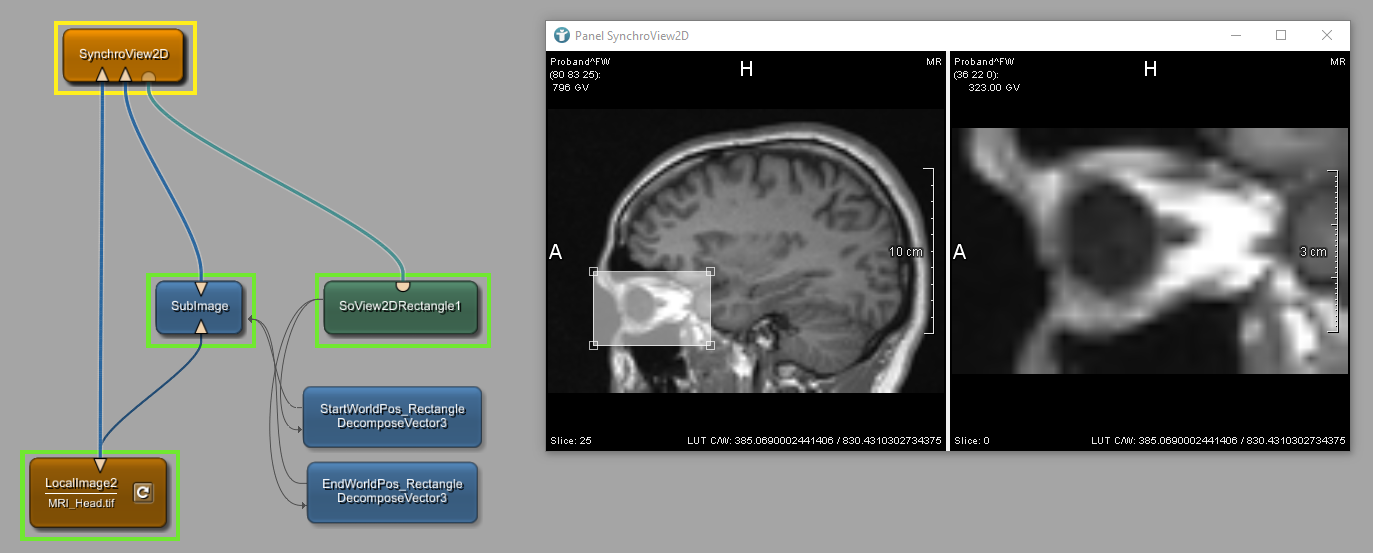Maximize the Panel SynchroView2D window
Screen dimensions: 1373x553
(x=1281, y=35)
